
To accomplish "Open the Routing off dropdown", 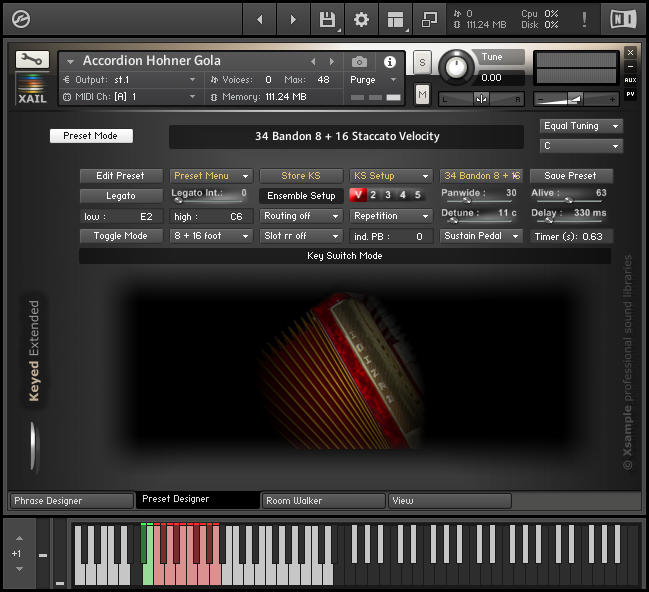I will tap(301, 216).
